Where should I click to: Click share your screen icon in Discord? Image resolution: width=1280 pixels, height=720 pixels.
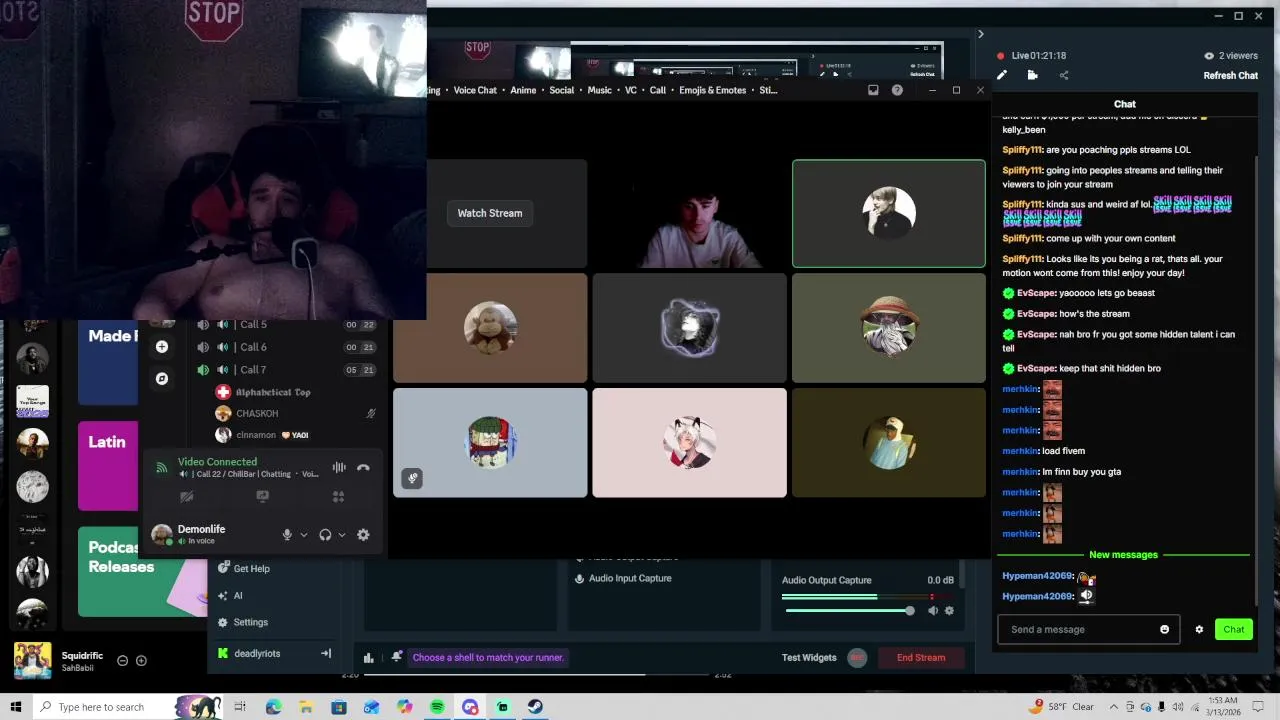click(x=262, y=496)
